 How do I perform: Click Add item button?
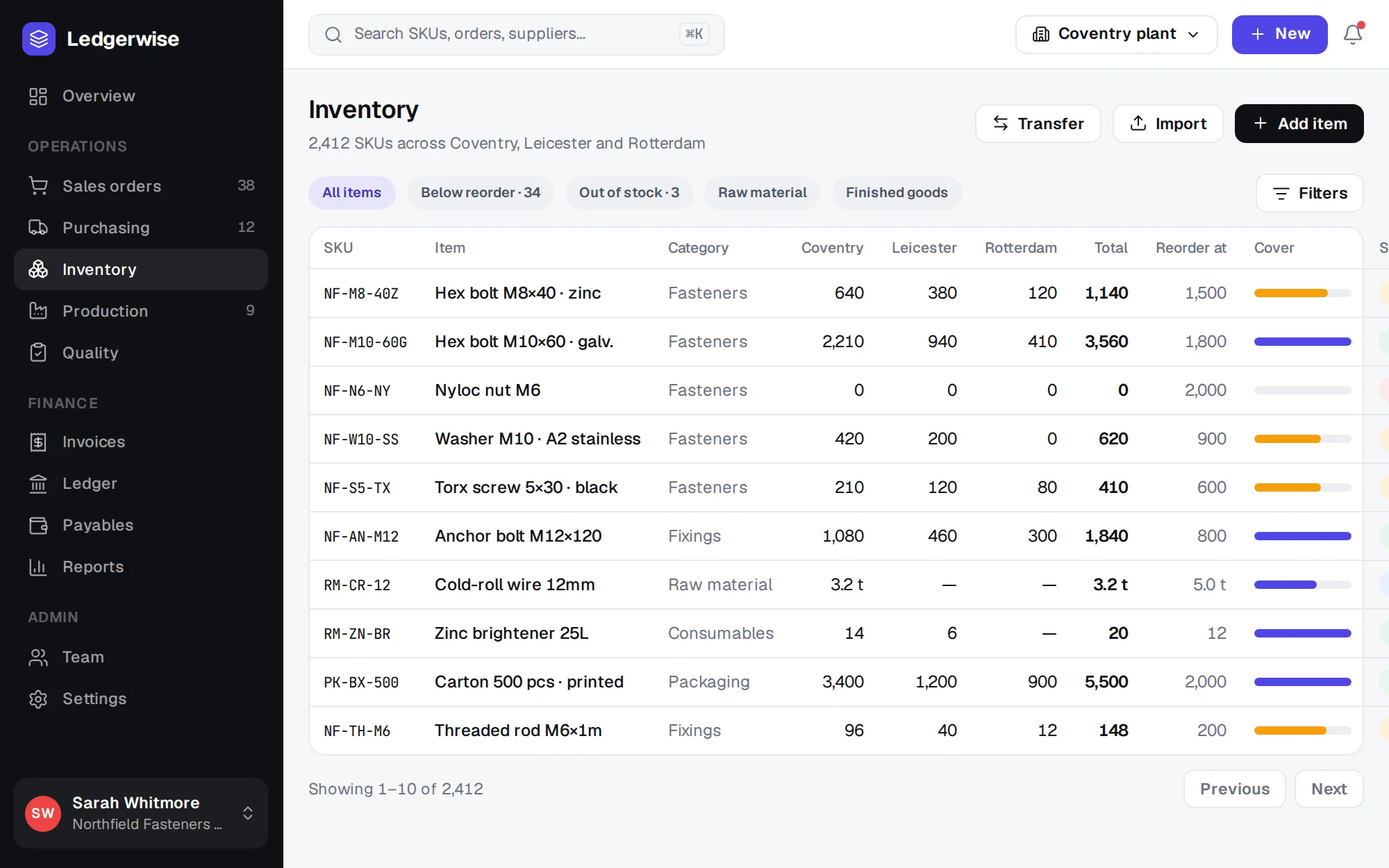pyautogui.click(x=1299, y=124)
